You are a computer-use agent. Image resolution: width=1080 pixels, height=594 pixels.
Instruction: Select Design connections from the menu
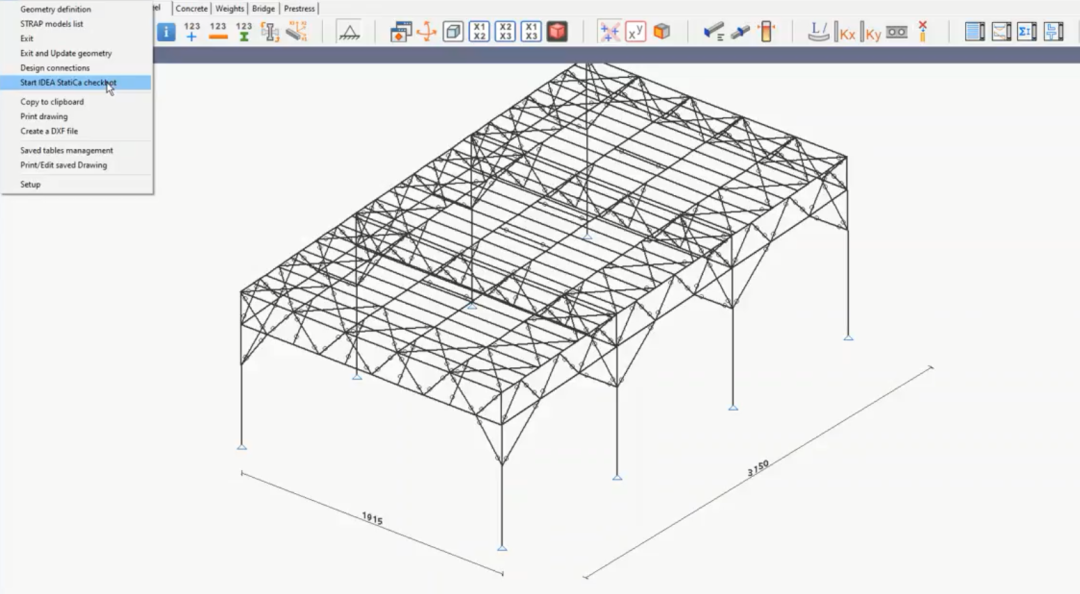tap(55, 68)
